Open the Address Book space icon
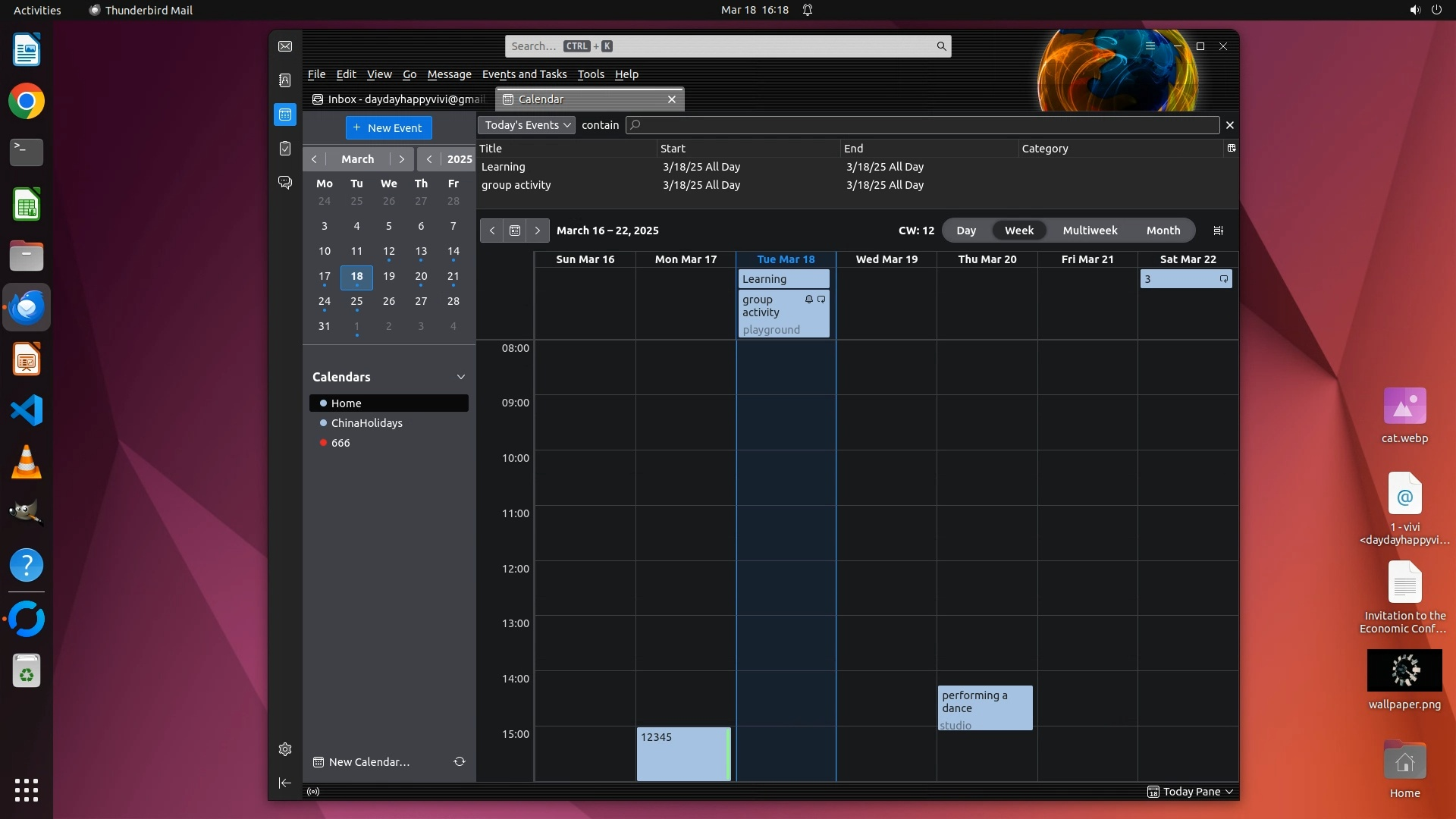The image size is (1456, 819). tap(285, 80)
